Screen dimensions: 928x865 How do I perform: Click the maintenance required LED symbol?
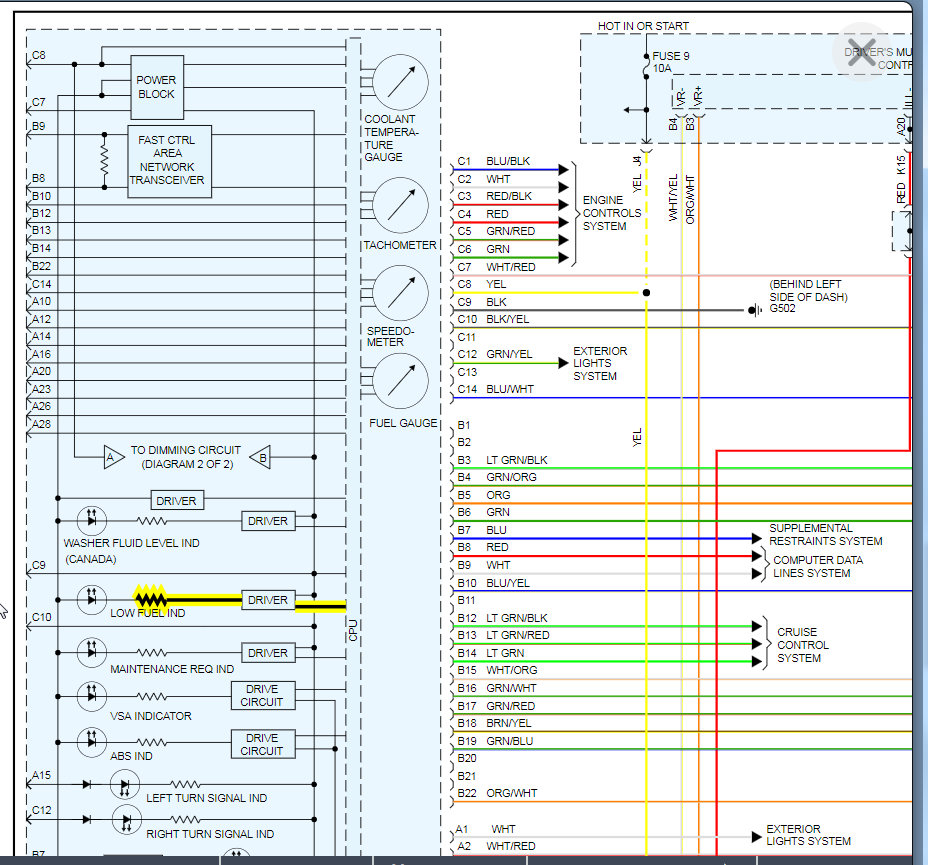tap(92, 652)
